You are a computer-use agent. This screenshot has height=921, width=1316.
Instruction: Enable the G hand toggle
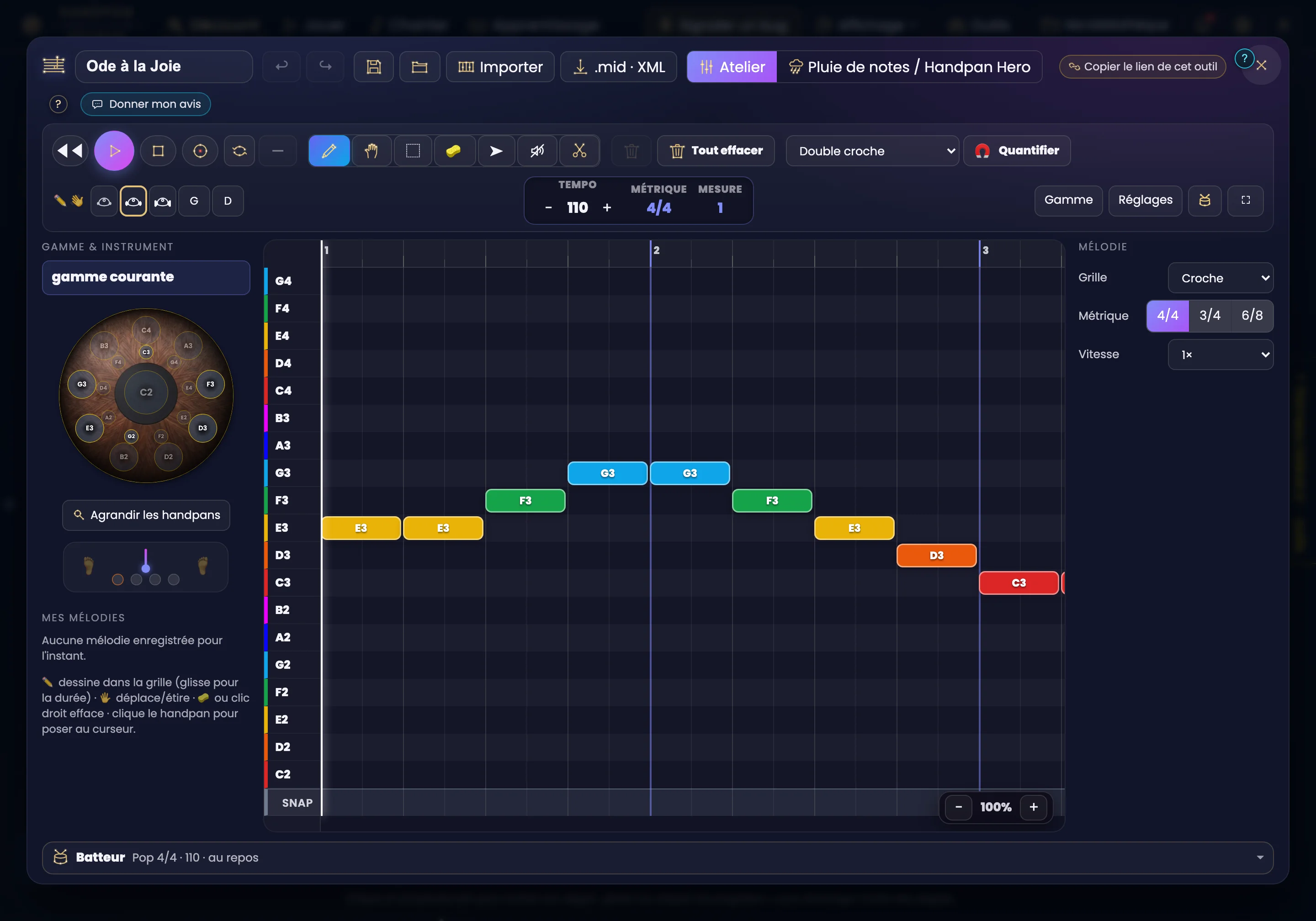pyautogui.click(x=194, y=201)
